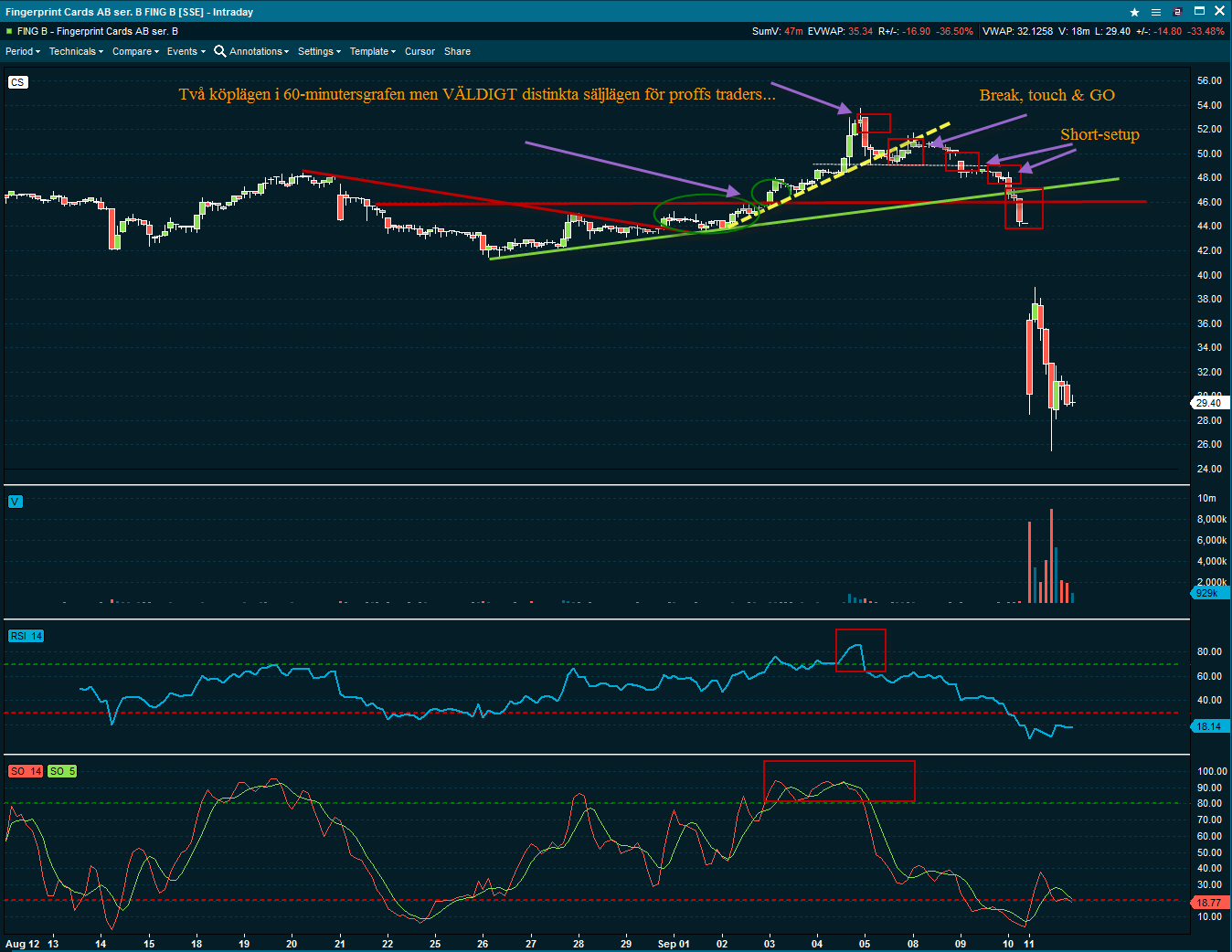Open the Annotations dropdown menu
The width and height of the screenshot is (1232, 952).
click(x=259, y=51)
